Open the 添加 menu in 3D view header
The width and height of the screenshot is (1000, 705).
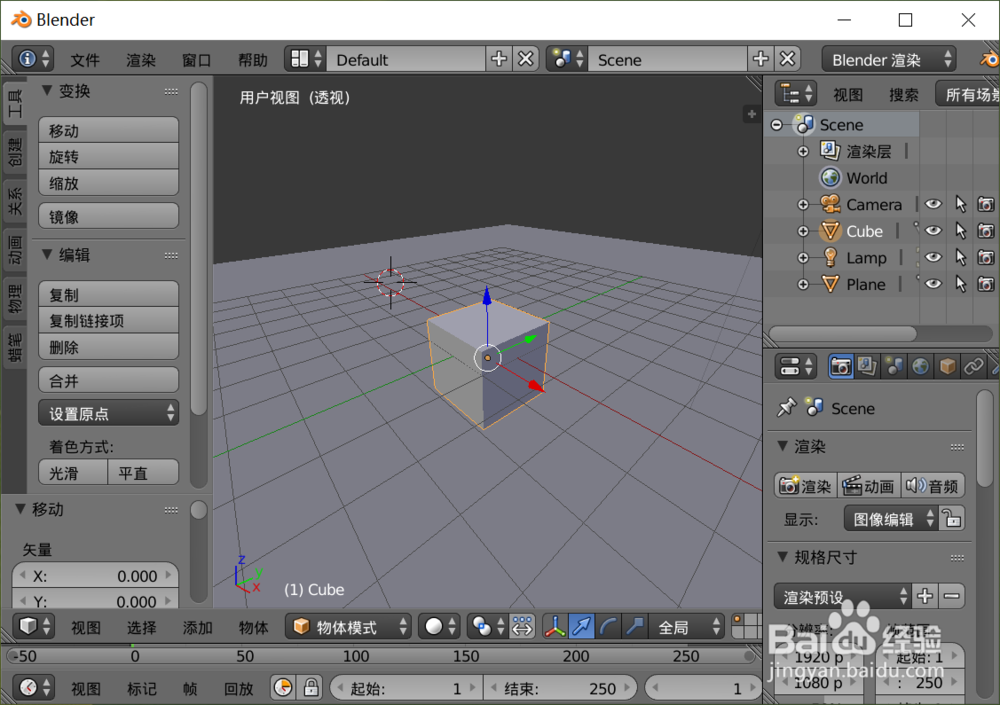coord(197,627)
